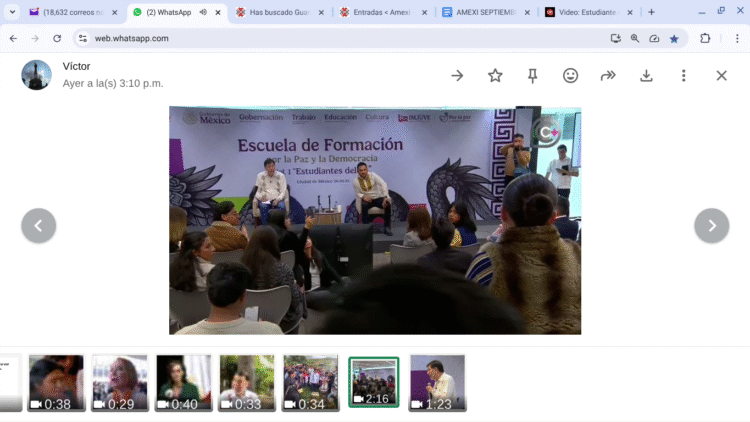Close the media viewer

(x=721, y=75)
